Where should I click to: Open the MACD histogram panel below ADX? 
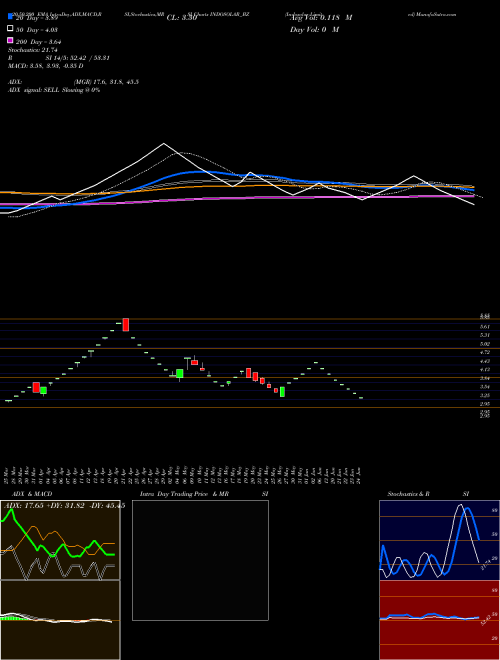point(60,620)
